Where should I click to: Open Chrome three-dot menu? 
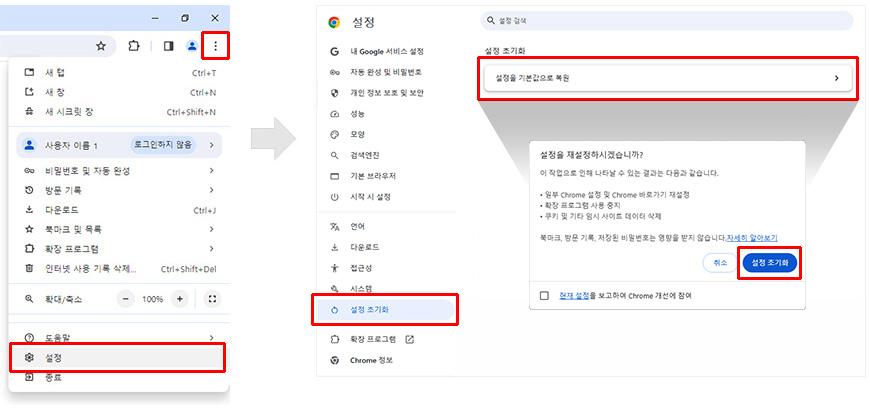point(216,46)
